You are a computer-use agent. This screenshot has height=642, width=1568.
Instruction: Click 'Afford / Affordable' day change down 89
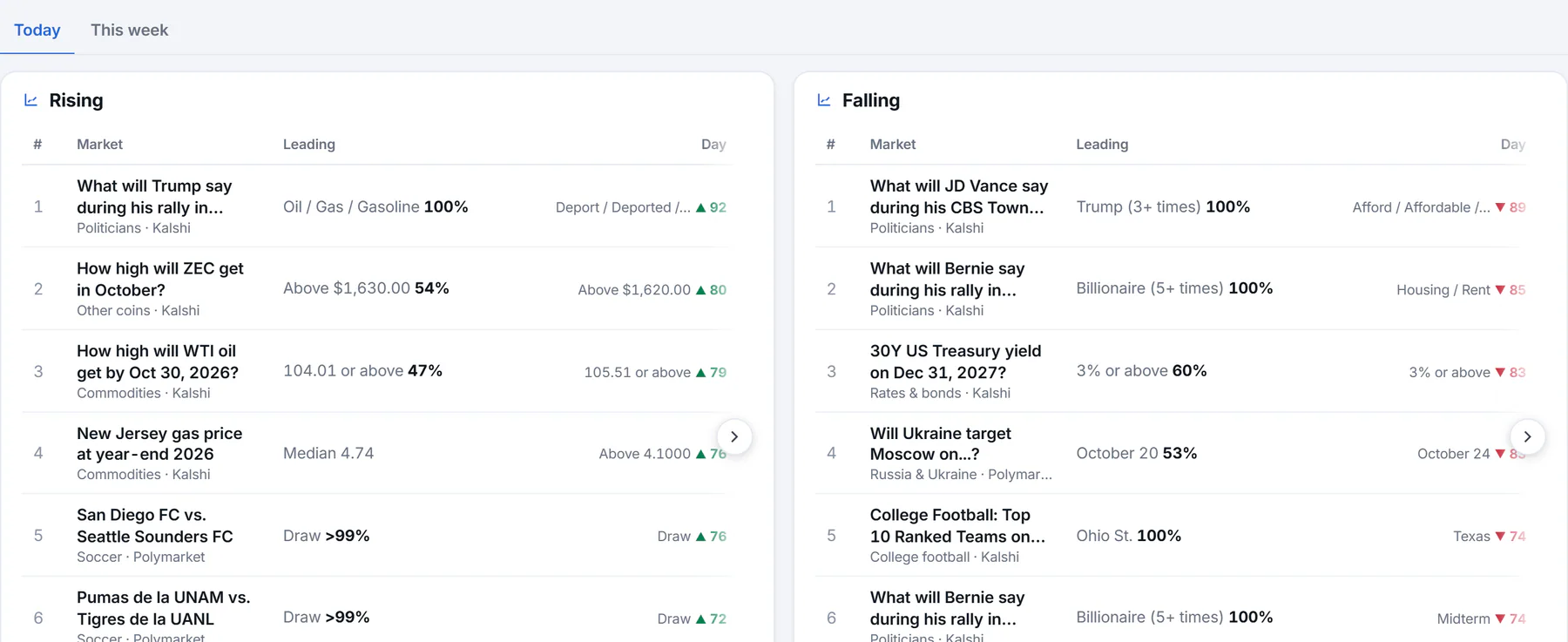click(1439, 207)
